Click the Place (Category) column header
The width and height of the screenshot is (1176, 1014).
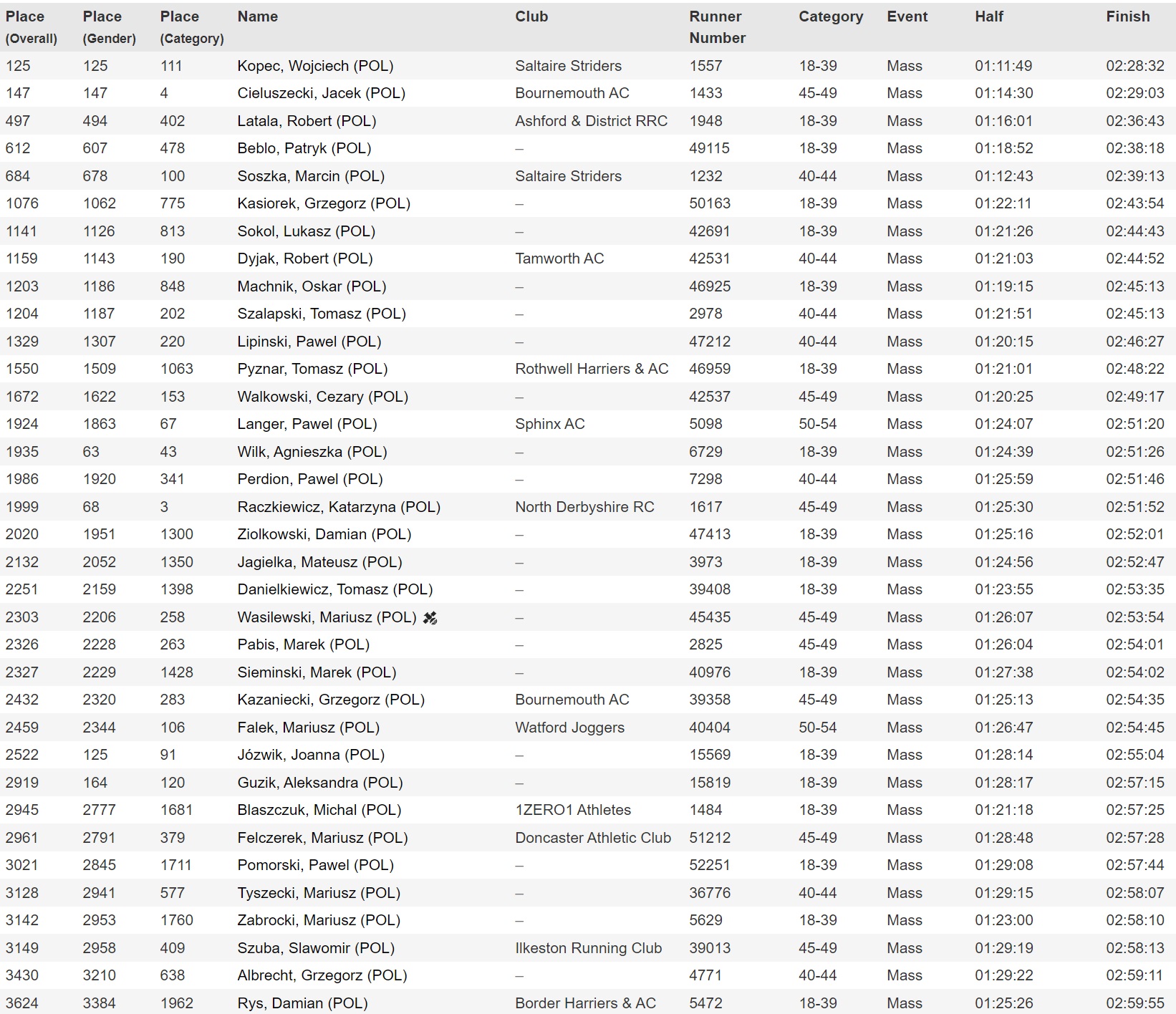(192, 27)
